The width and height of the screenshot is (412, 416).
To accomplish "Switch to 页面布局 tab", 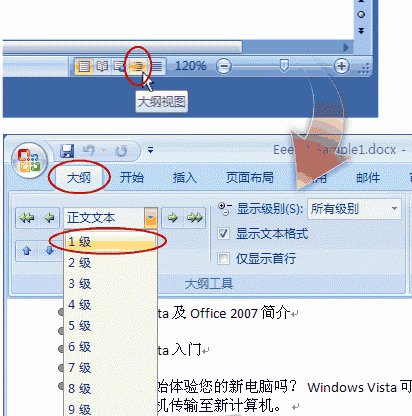I will (x=250, y=177).
